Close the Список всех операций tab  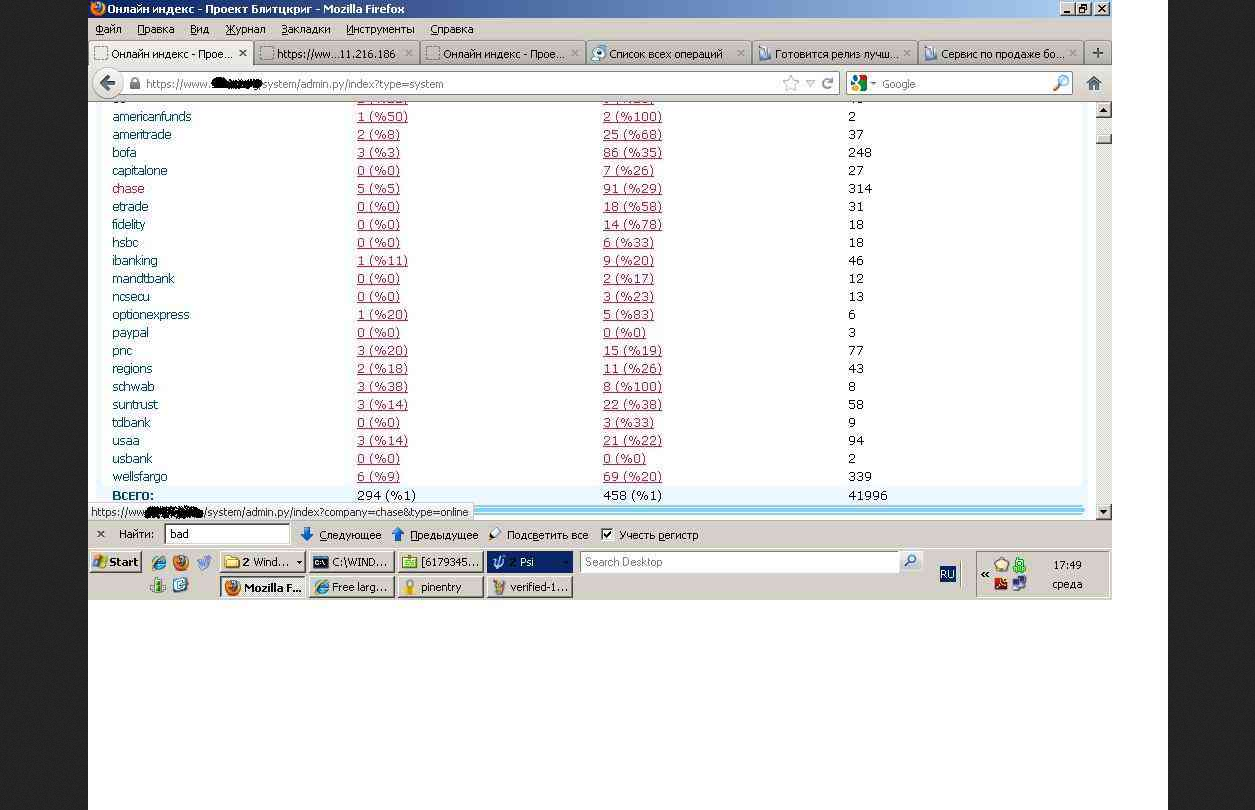[741, 53]
